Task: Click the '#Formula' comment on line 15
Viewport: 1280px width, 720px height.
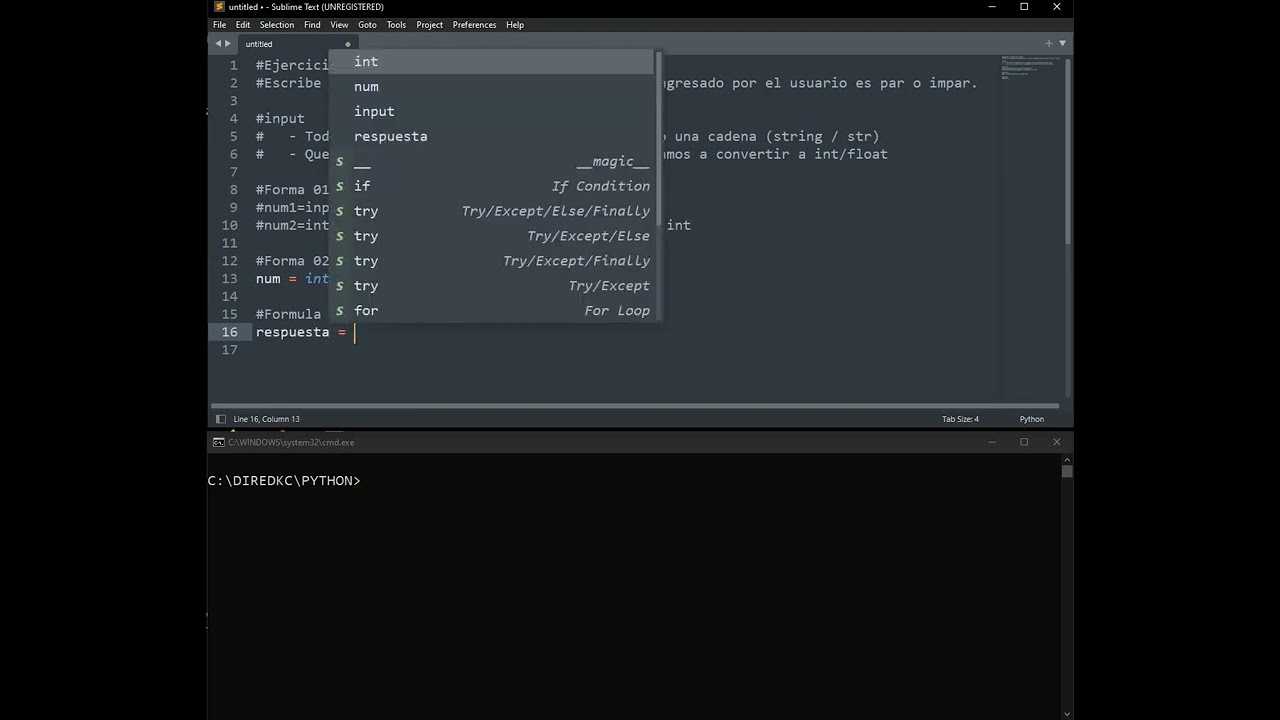Action: (x=288, y=315)
